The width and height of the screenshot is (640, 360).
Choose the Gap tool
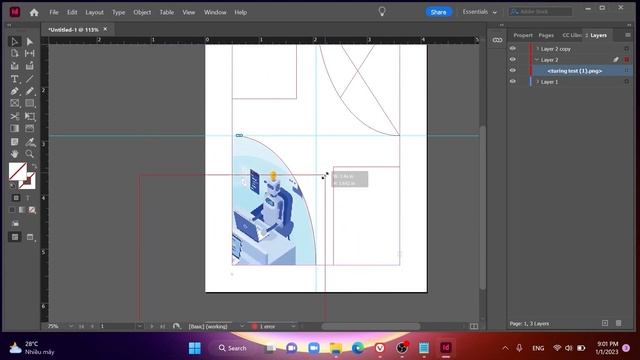tap(30, 53)
